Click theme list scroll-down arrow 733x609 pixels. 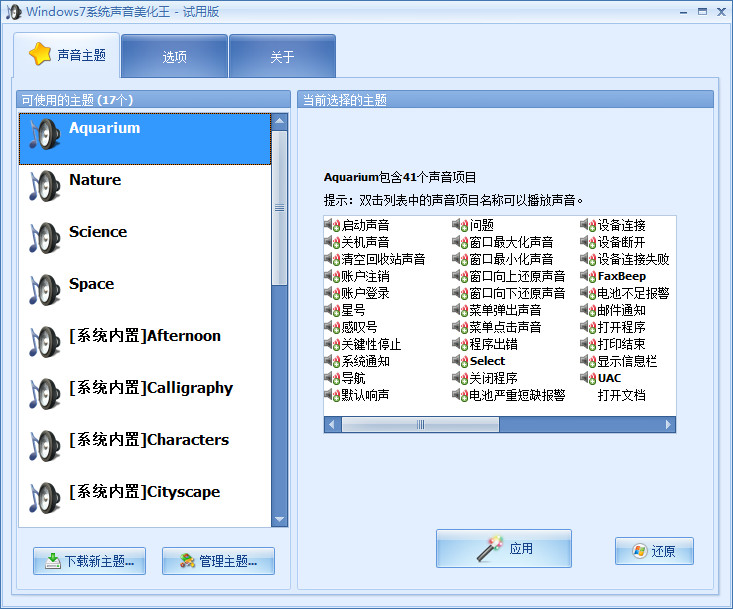pyautogui.click(x=280, y=519)
